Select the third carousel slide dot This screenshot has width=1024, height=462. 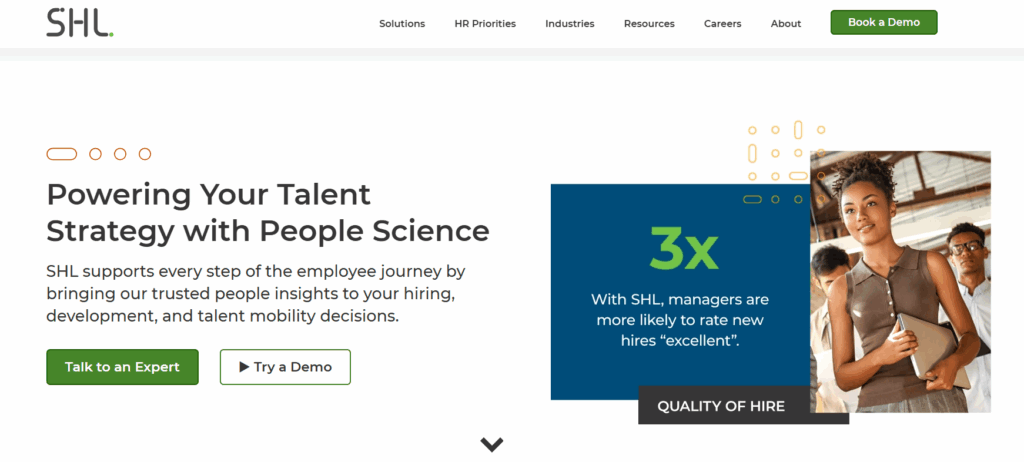[x=120, y=154]
